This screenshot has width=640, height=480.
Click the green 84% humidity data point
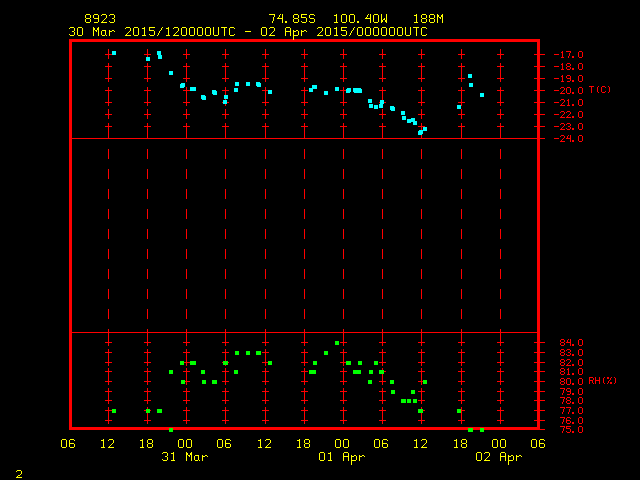[337, 343]
